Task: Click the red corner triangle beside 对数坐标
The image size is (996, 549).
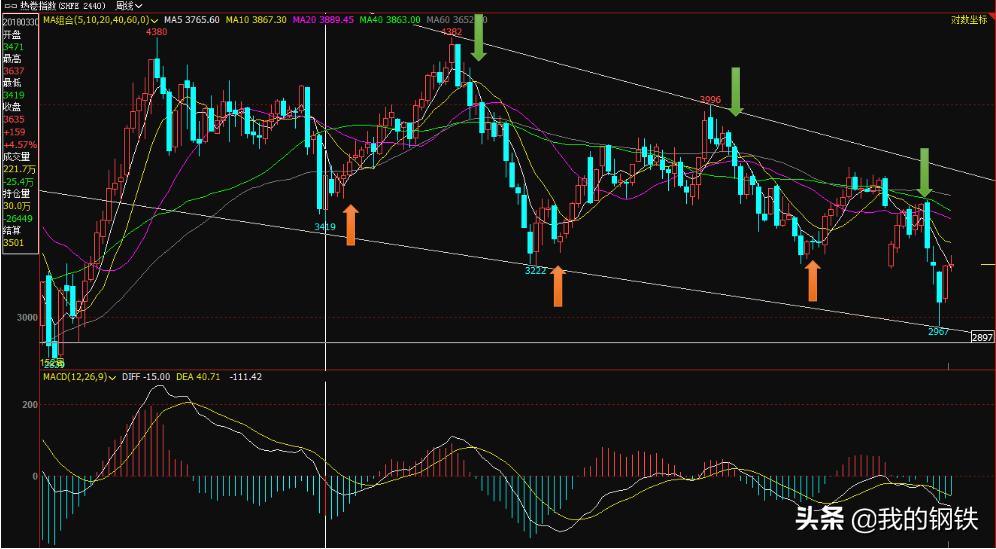Action: click(x=990, y=17)
